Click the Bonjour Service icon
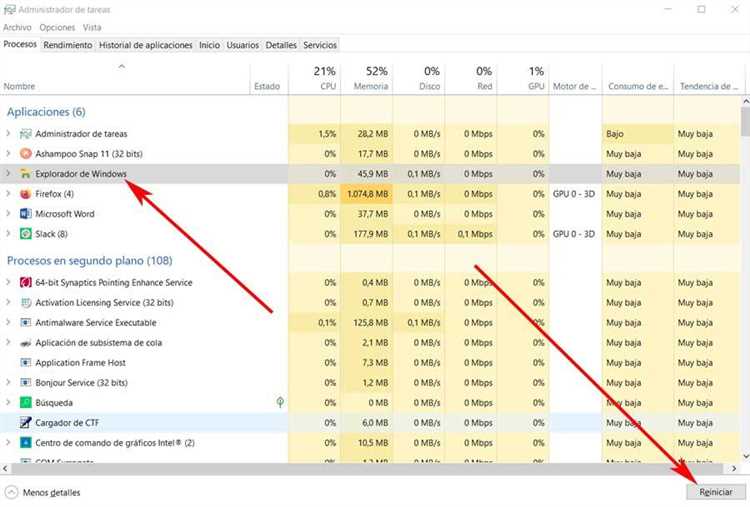The image size is (750, 507). 25,383
